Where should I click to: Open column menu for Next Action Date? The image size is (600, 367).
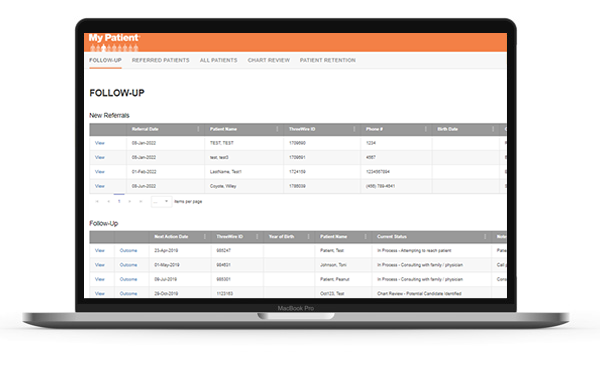[205, 237]
